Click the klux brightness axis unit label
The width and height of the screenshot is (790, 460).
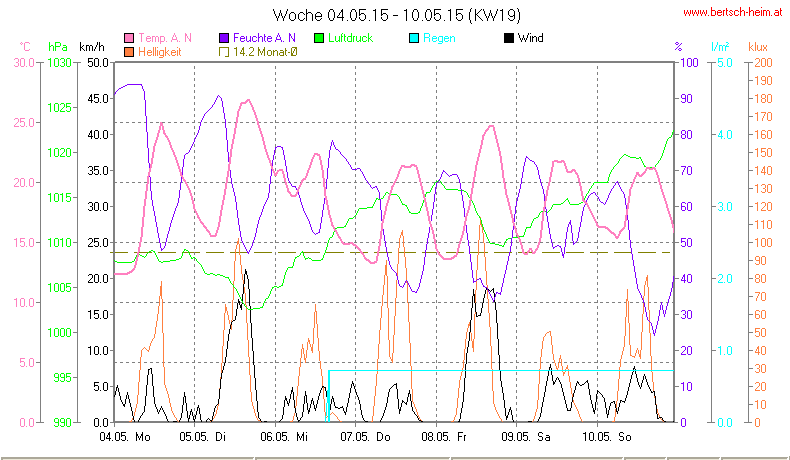[758, 47]
